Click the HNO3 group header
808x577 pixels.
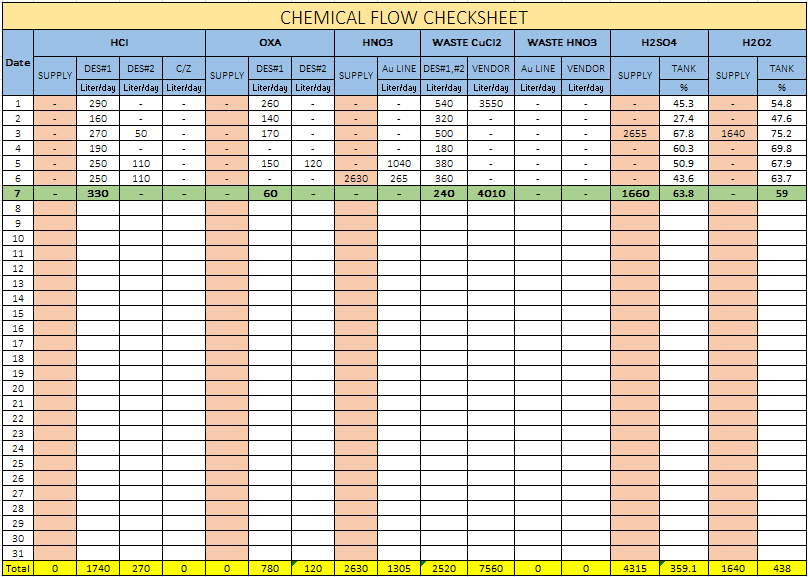(377, 43)
